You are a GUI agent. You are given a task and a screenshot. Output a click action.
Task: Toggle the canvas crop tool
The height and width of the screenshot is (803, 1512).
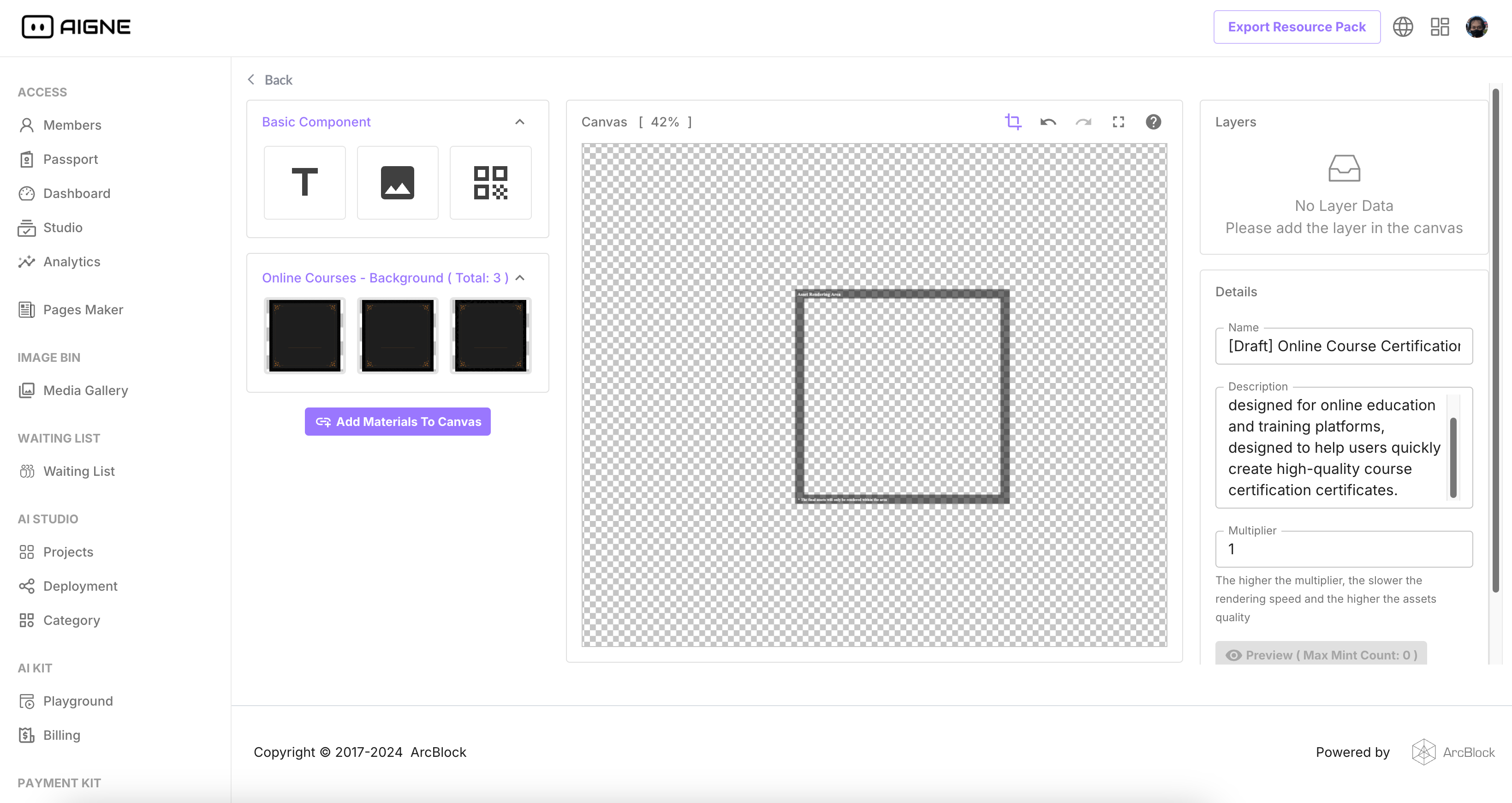(1012, 121)
